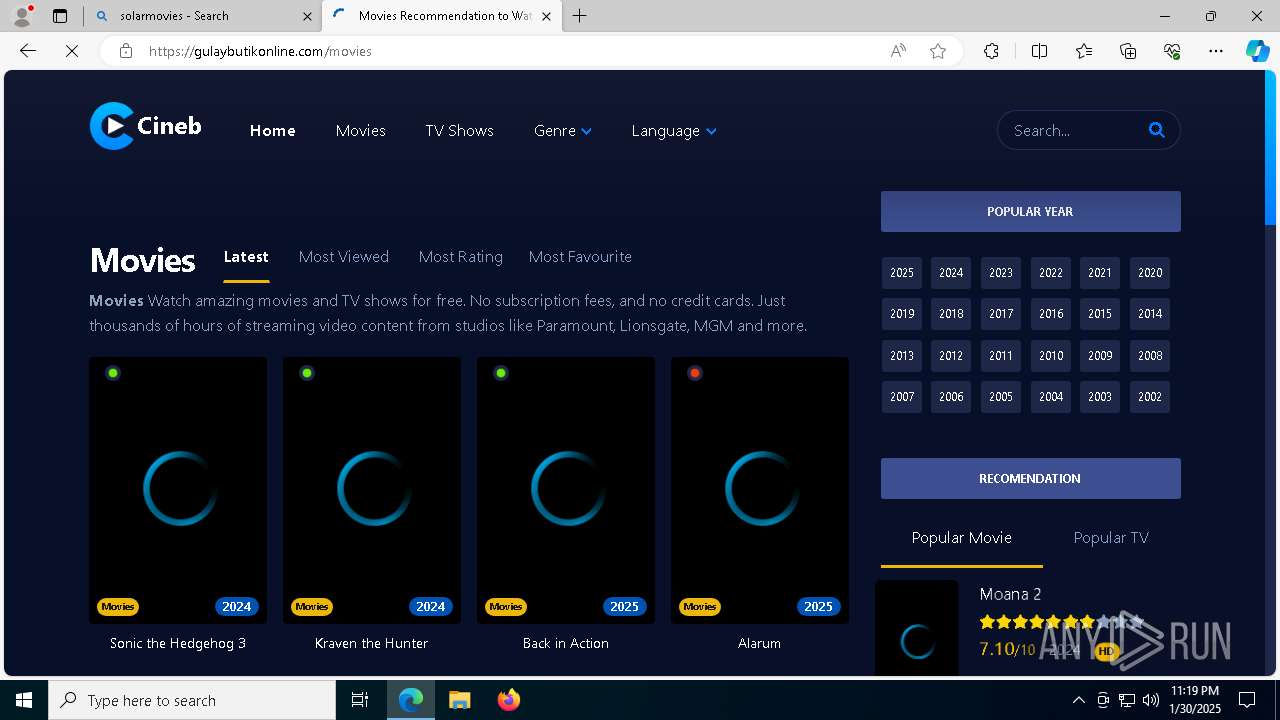Click the Cineb logo
The height and width of the screenshot is (720, 1280).
(x=146, y=126)
